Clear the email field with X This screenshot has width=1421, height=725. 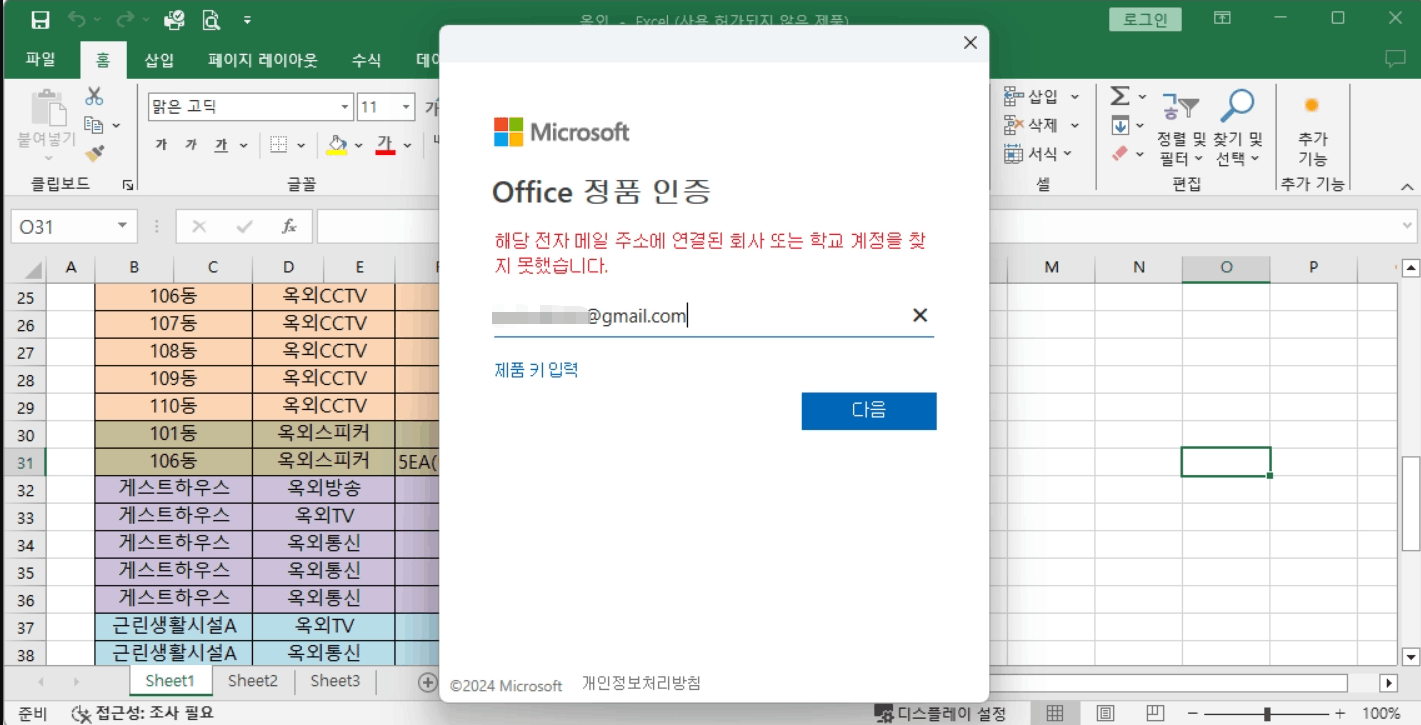point(920,316)
